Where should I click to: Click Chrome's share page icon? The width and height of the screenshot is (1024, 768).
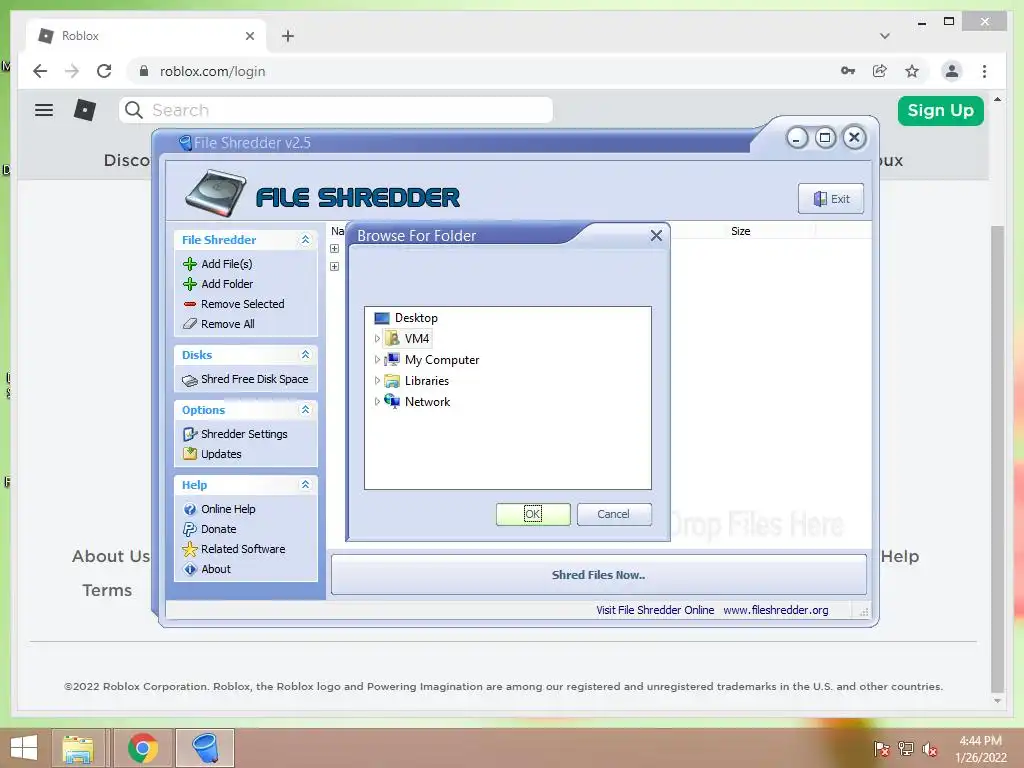pyautogui.click(x=880, y=71)
